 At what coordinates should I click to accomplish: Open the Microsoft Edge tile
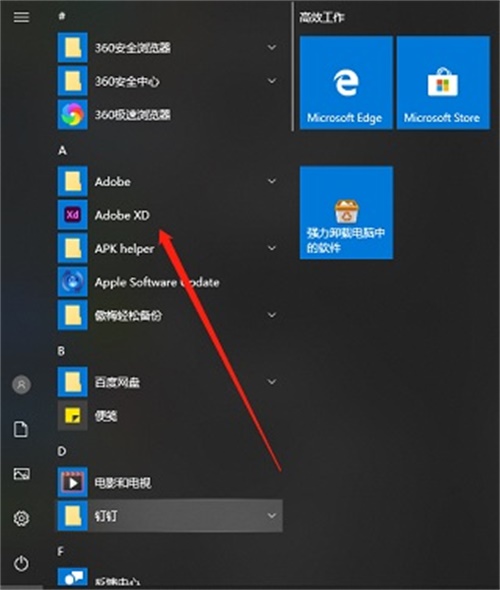(x=346, y=83)
